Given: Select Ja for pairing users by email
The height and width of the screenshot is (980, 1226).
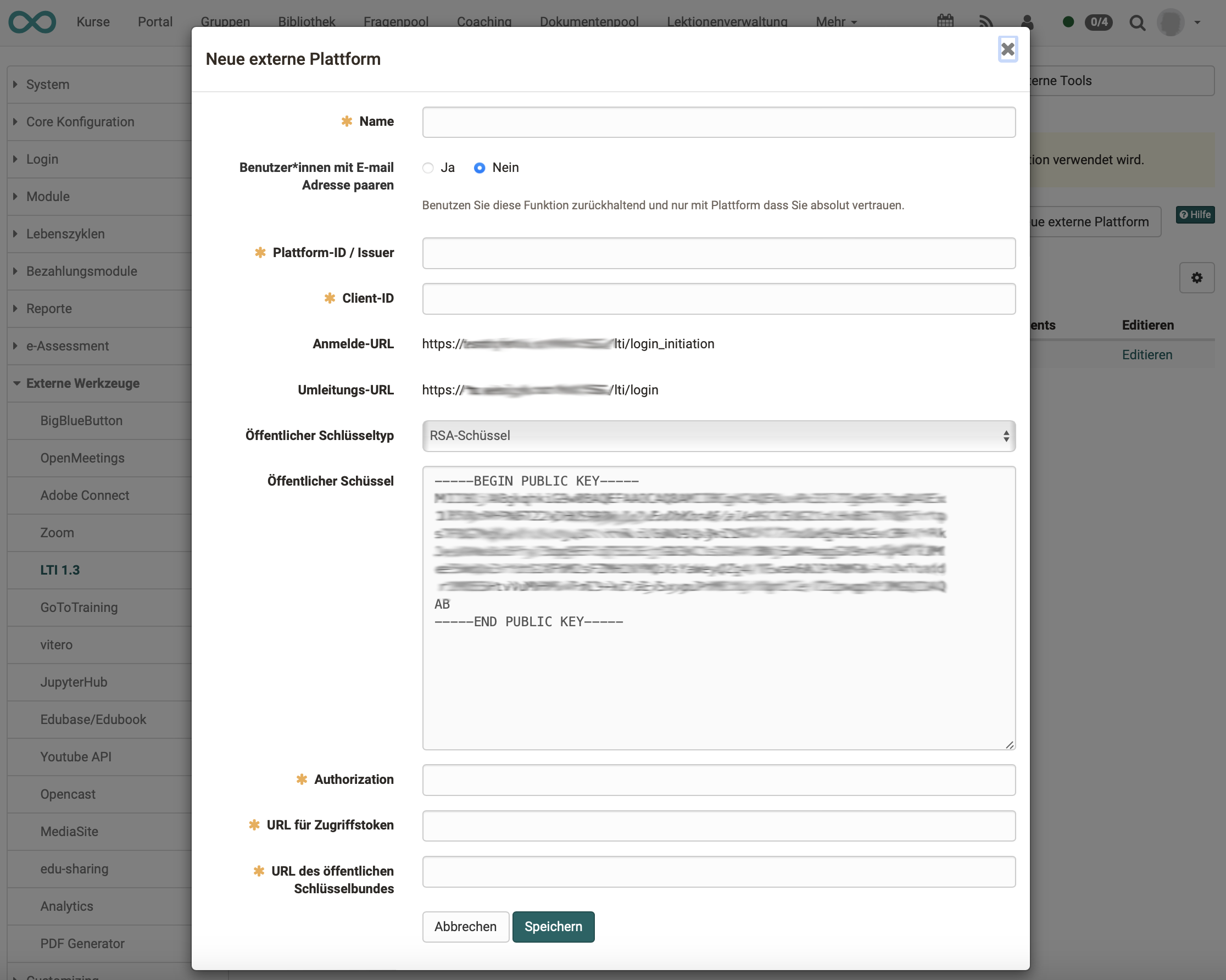Looking at the screenshot, I should pos(428,168).
